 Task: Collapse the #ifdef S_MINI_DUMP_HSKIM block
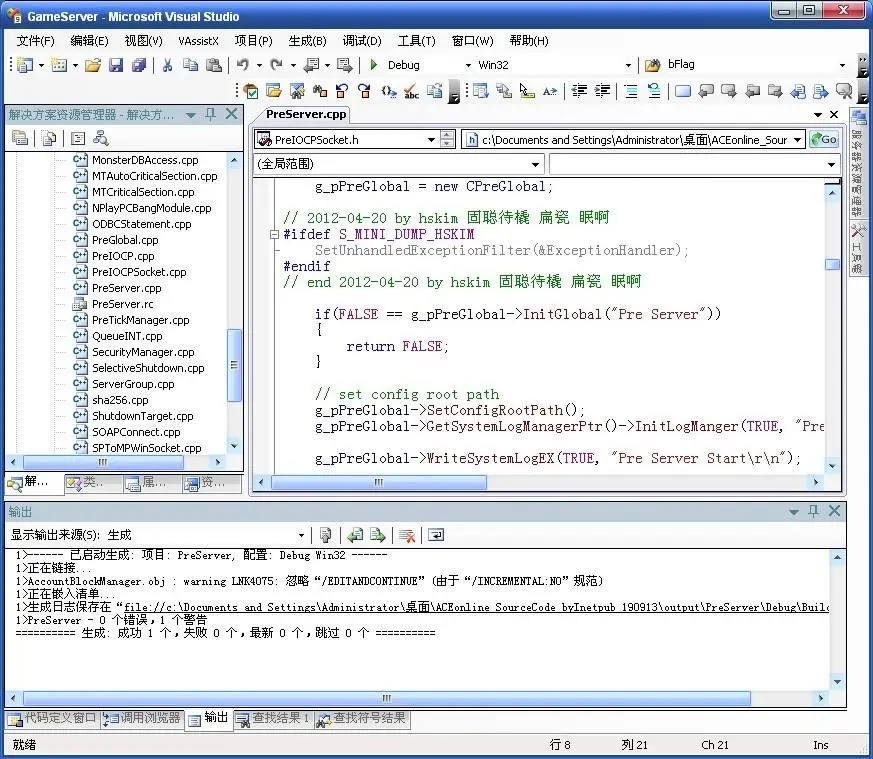pos(273,234)
